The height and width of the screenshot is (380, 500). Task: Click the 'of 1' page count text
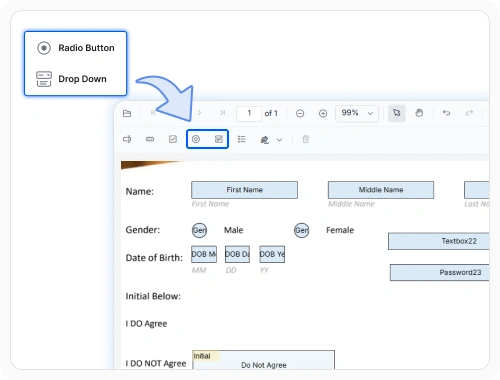coord(271,113)
